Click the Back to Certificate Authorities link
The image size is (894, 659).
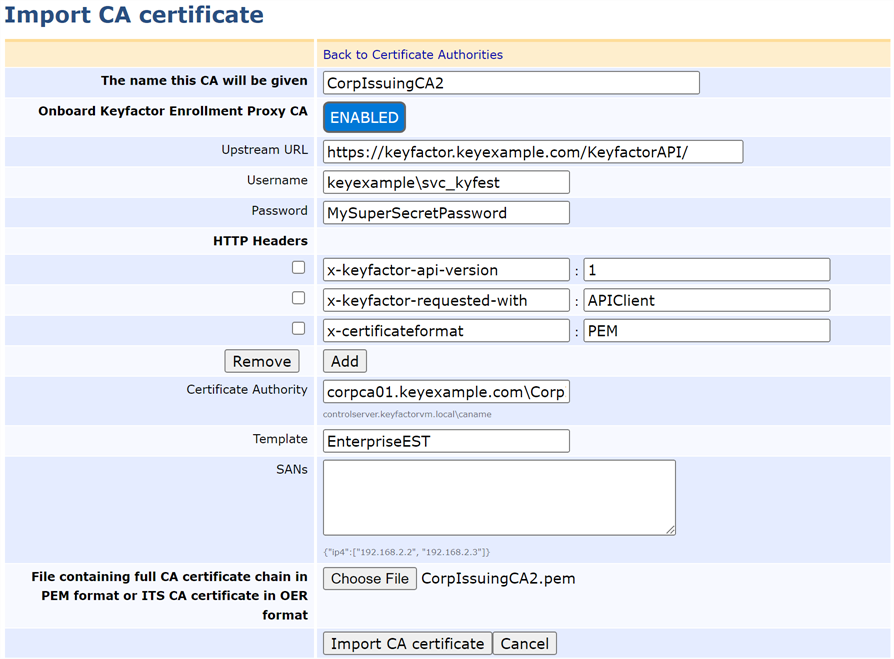click(412, 54)
